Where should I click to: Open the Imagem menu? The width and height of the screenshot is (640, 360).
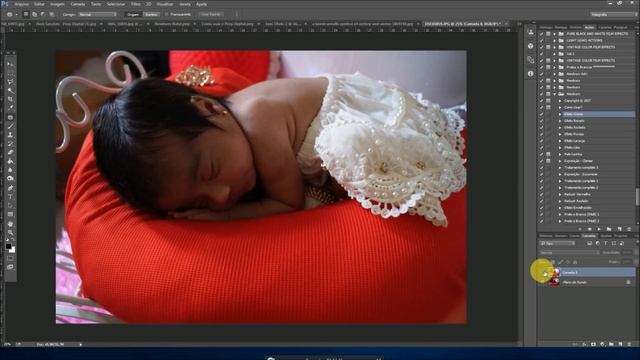tap(57, 4)
